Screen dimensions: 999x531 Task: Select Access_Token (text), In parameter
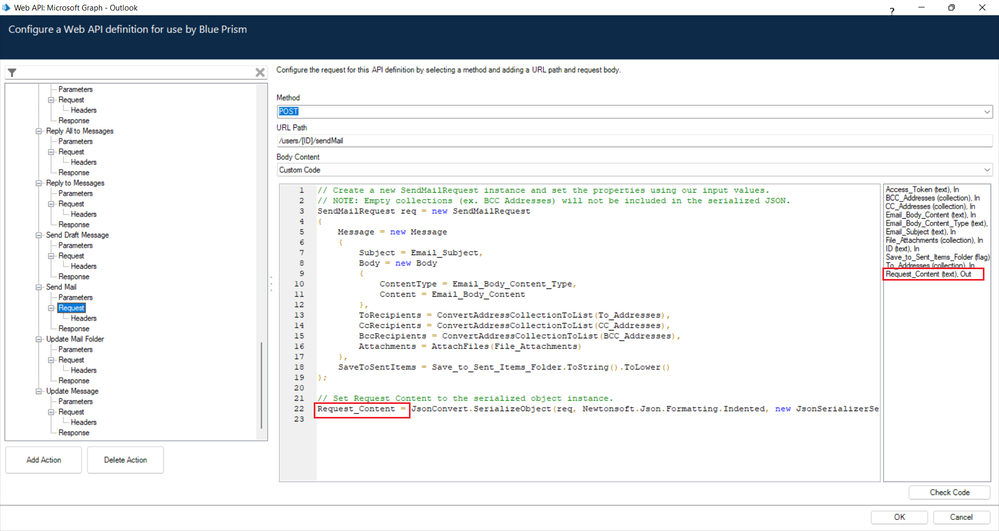[922, 190]
